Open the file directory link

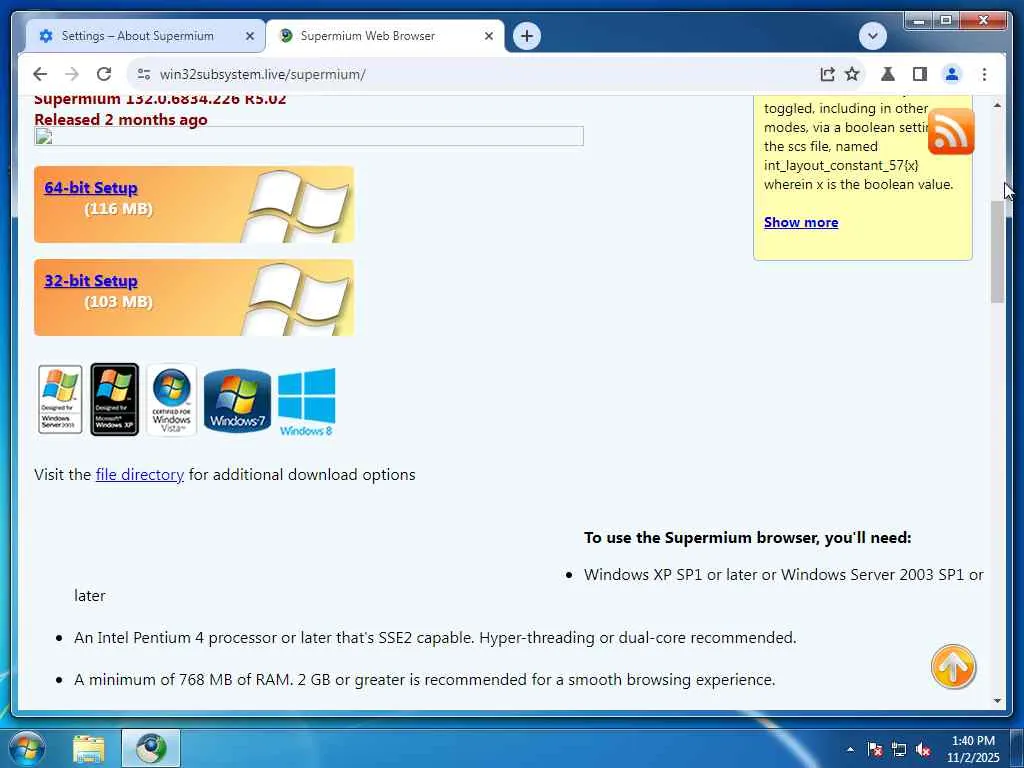(139, 474)
